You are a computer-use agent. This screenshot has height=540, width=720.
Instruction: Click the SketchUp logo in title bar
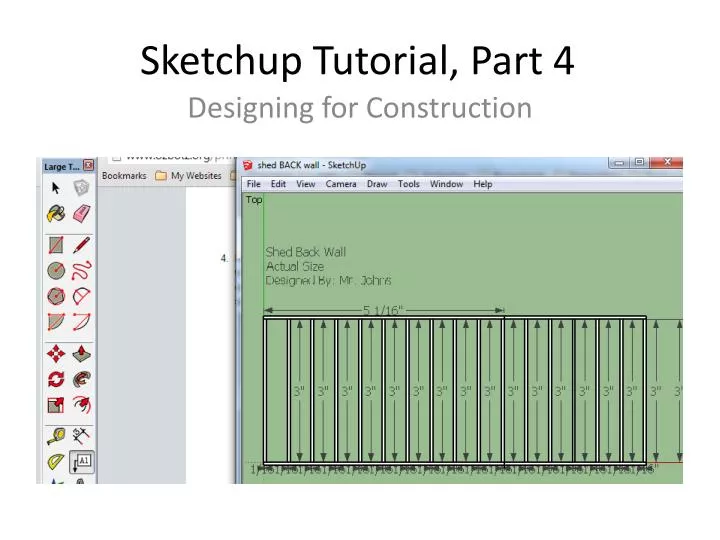[248, 165]
